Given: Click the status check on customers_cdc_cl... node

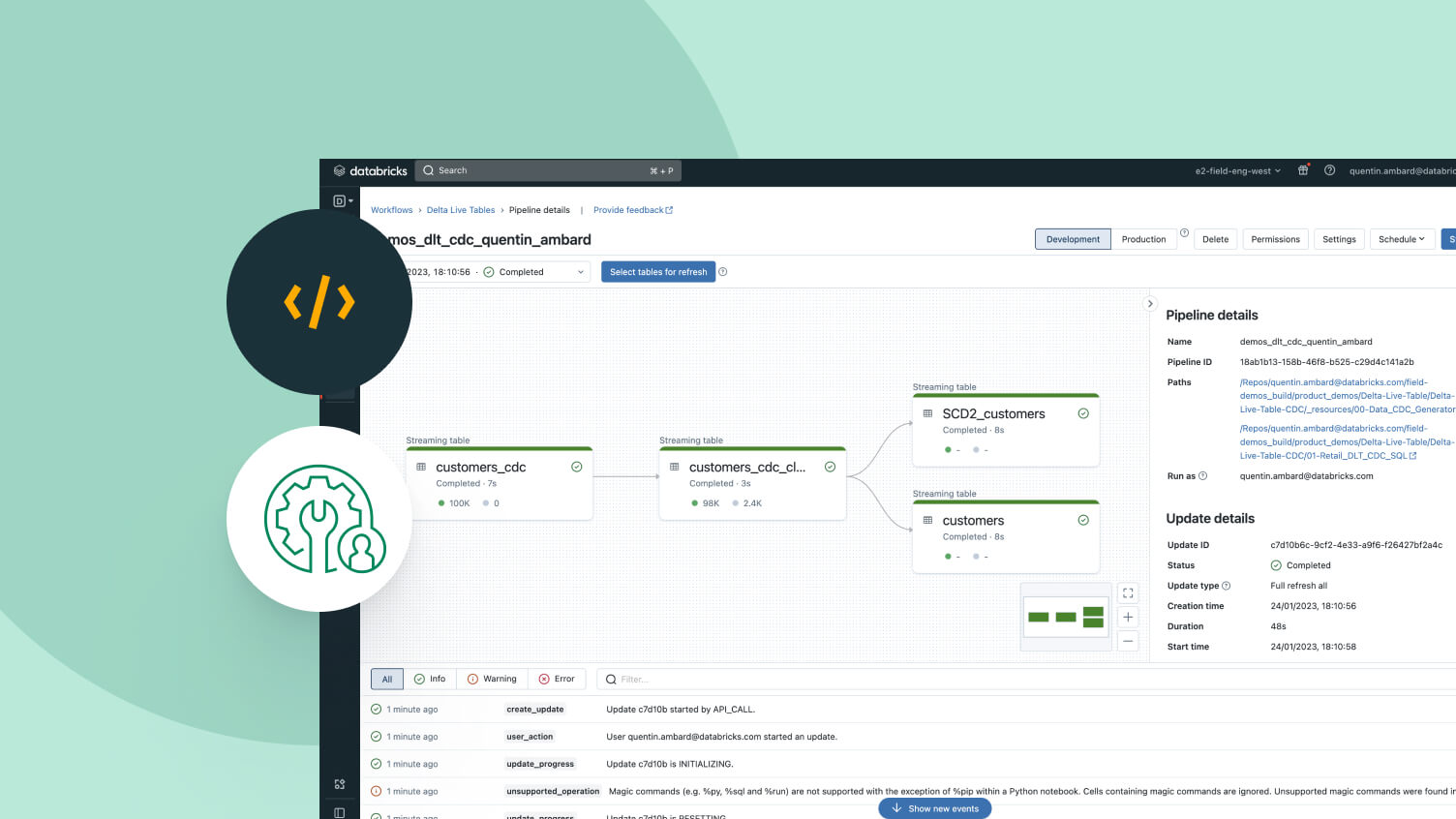Looking at the screenshot, I should 830,467.
